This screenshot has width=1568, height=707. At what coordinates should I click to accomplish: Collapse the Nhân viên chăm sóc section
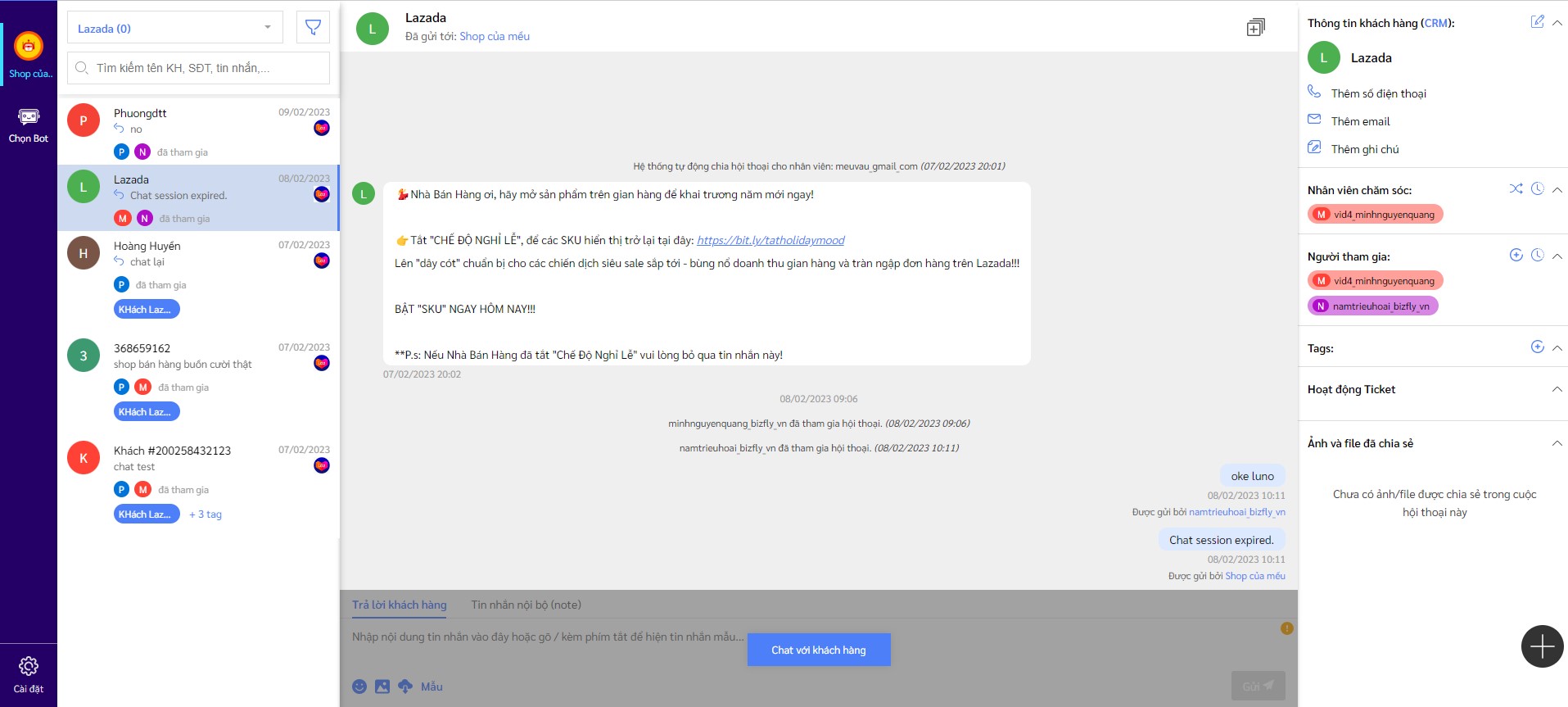1557,190
